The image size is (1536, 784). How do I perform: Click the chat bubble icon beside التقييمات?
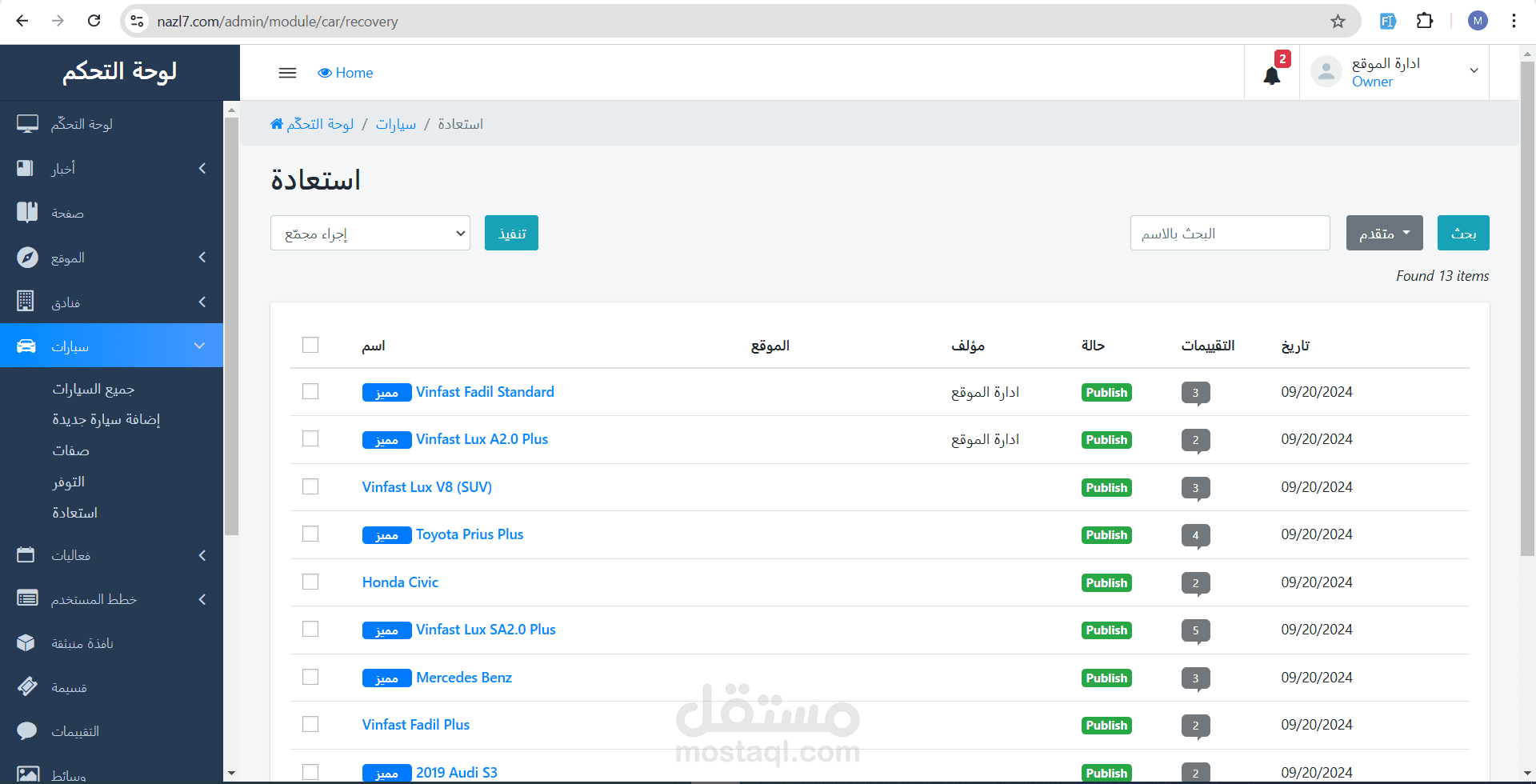26,730
